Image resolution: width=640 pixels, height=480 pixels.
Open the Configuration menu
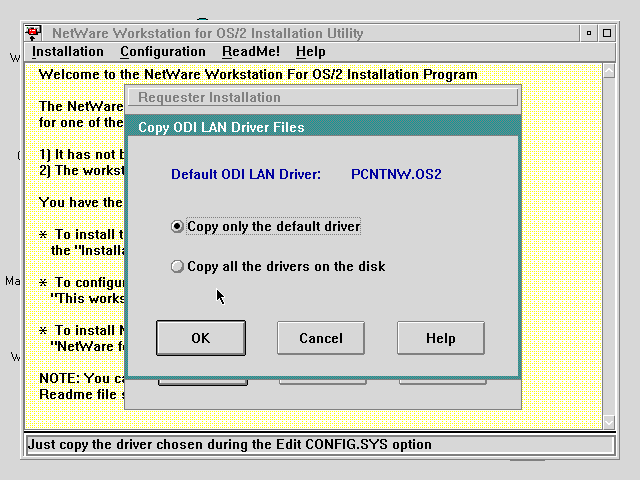163,52
